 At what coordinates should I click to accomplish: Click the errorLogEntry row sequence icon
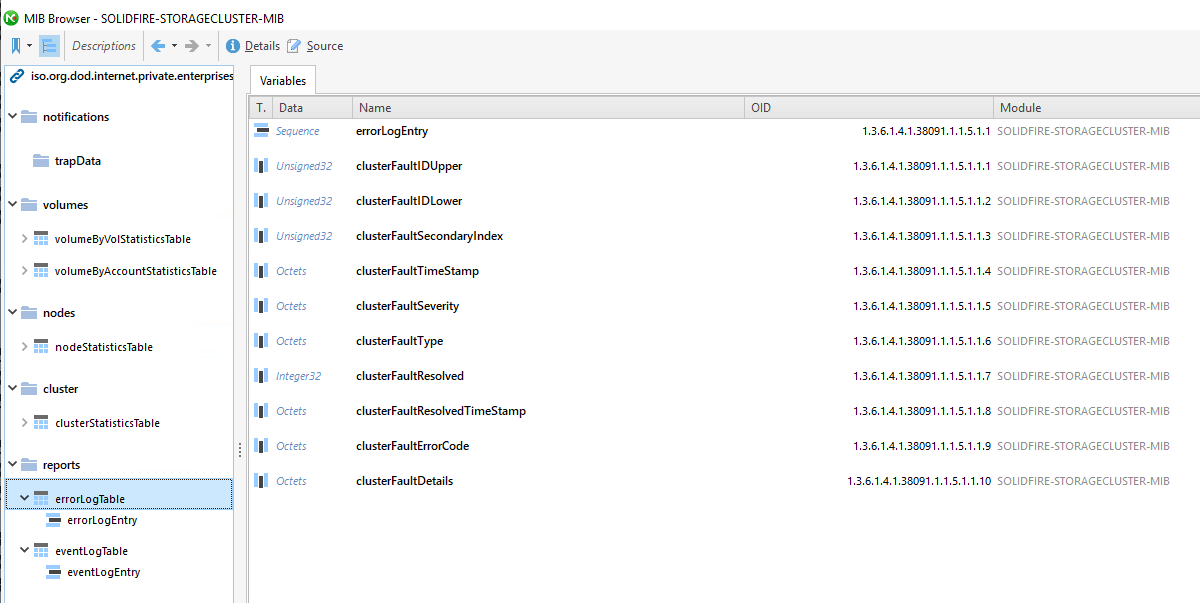tap(262, 131)
